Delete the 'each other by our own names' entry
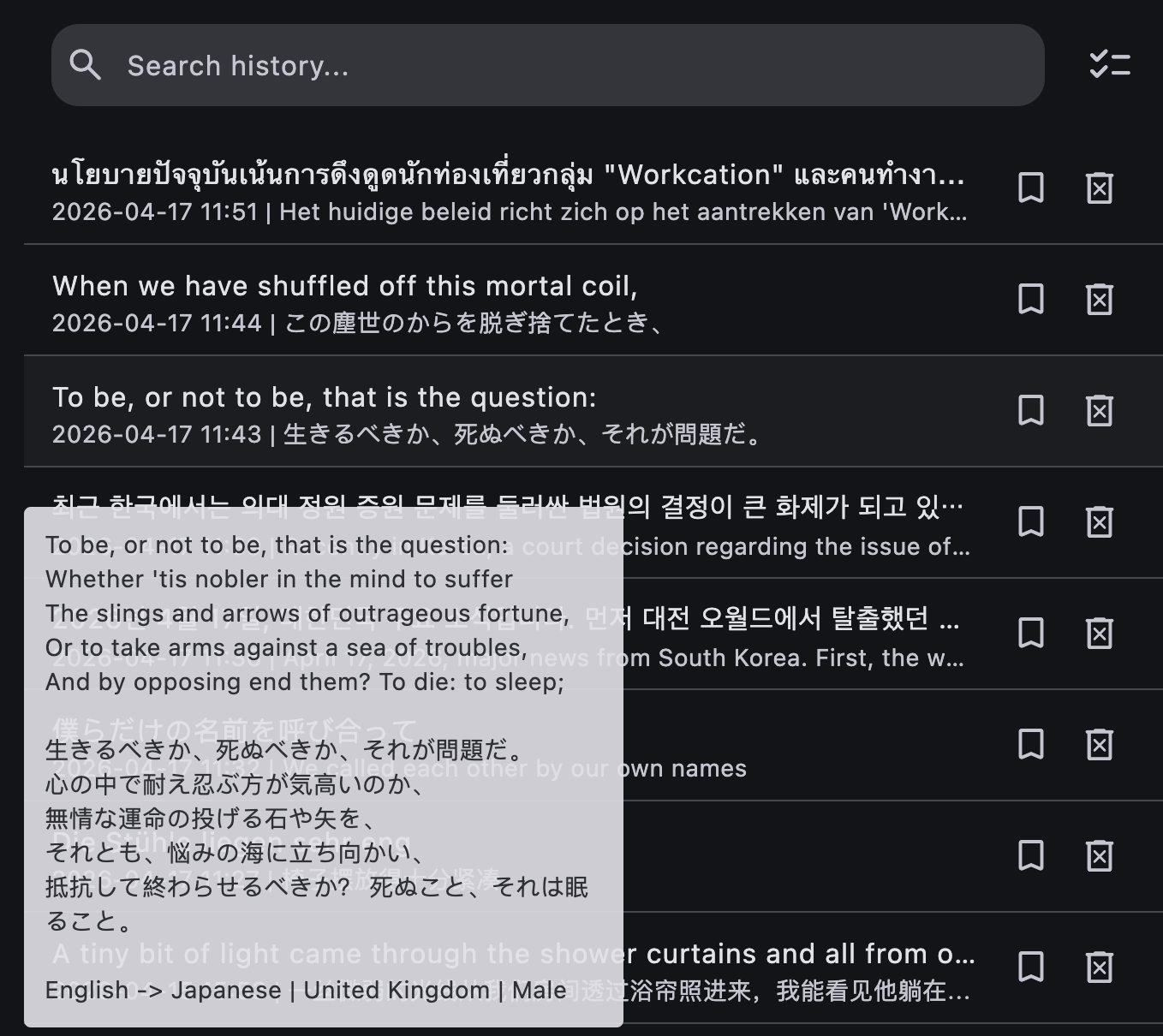The height and width of the screenshot is (1036, 1163). click(1100, 744)
